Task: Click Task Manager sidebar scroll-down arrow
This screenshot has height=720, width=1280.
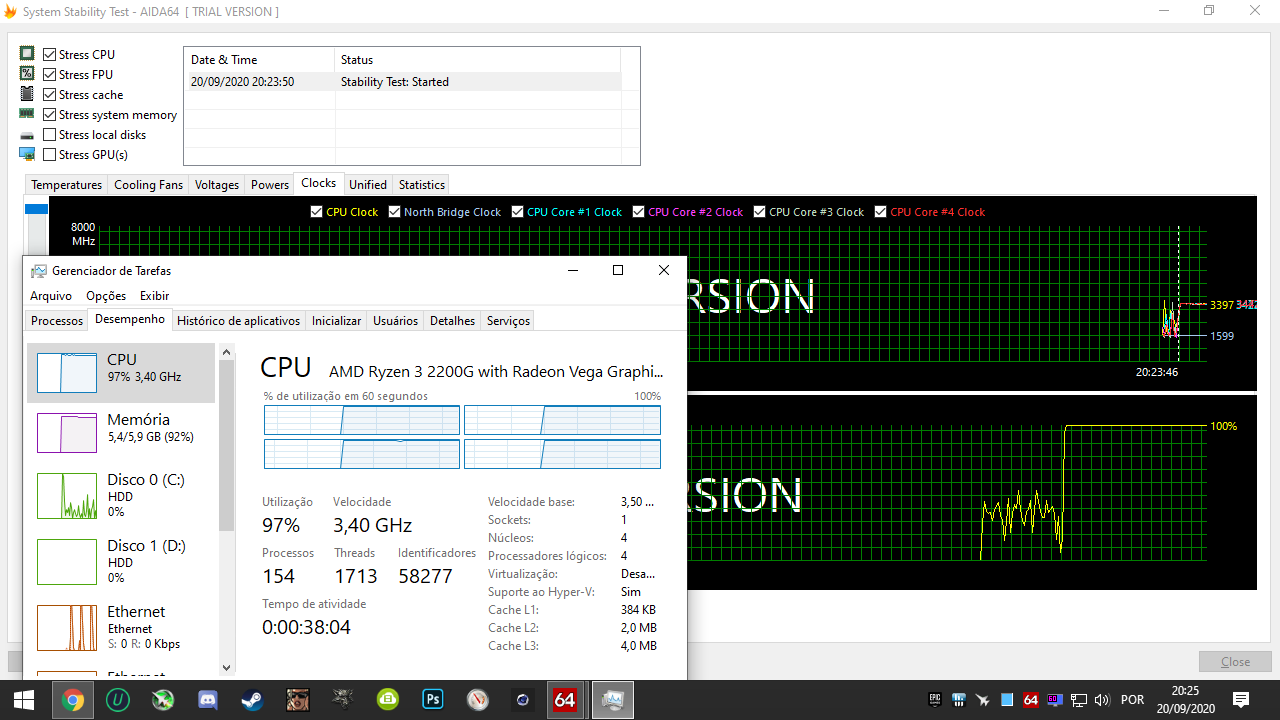Action: 226,667
